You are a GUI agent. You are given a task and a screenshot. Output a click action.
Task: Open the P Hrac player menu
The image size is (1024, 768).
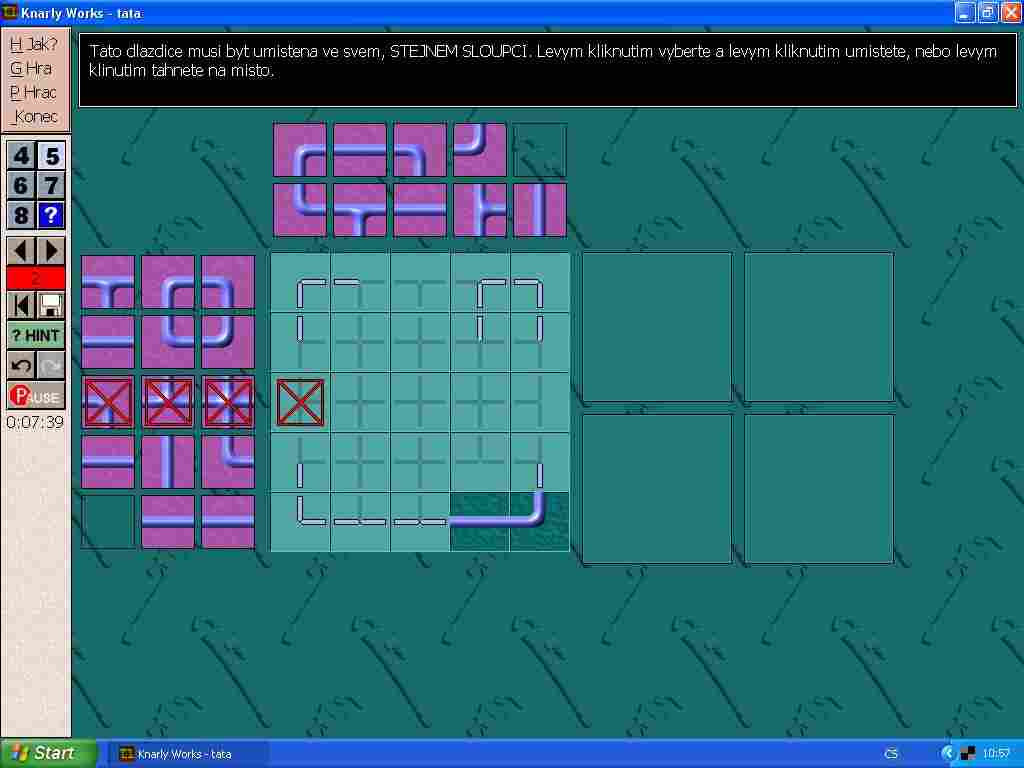click(33, 92)
